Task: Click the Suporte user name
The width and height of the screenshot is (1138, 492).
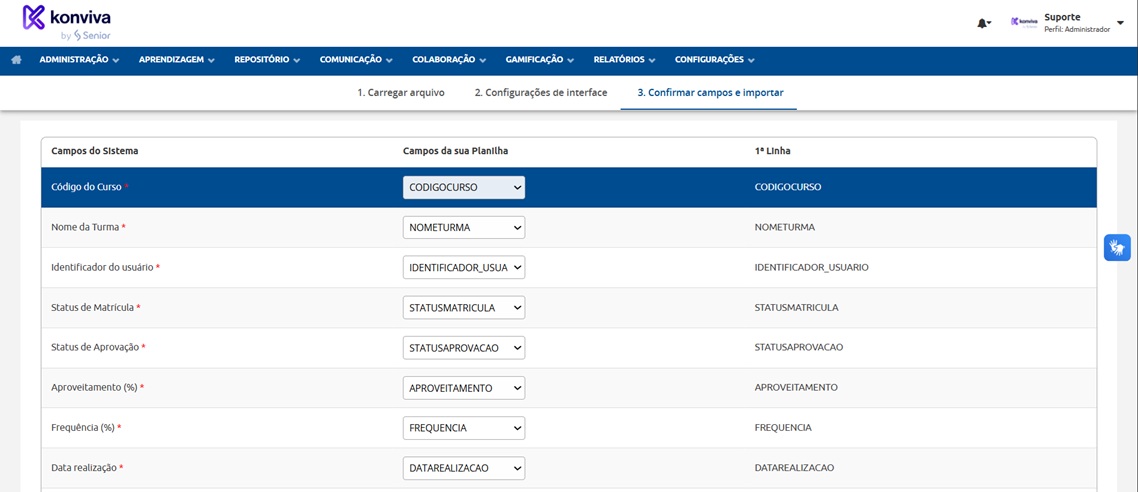Action: (1063, 17)
